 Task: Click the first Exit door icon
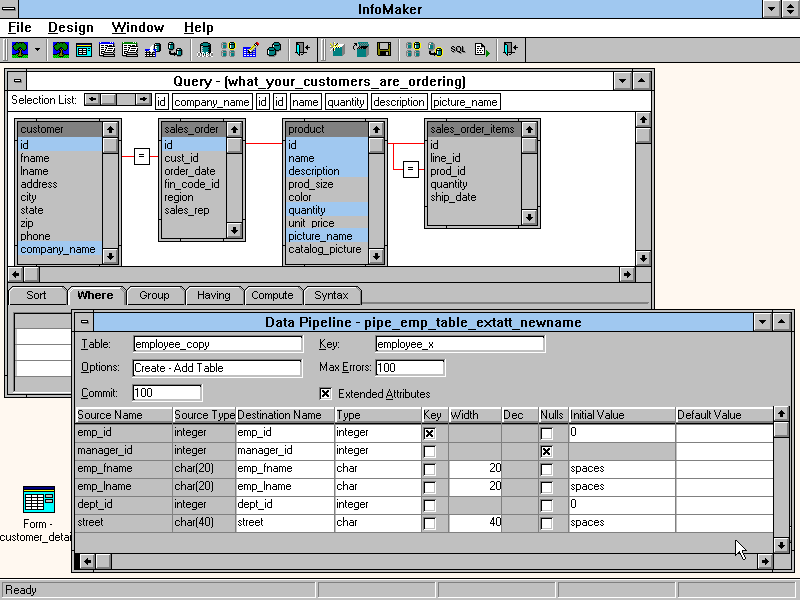302,49
